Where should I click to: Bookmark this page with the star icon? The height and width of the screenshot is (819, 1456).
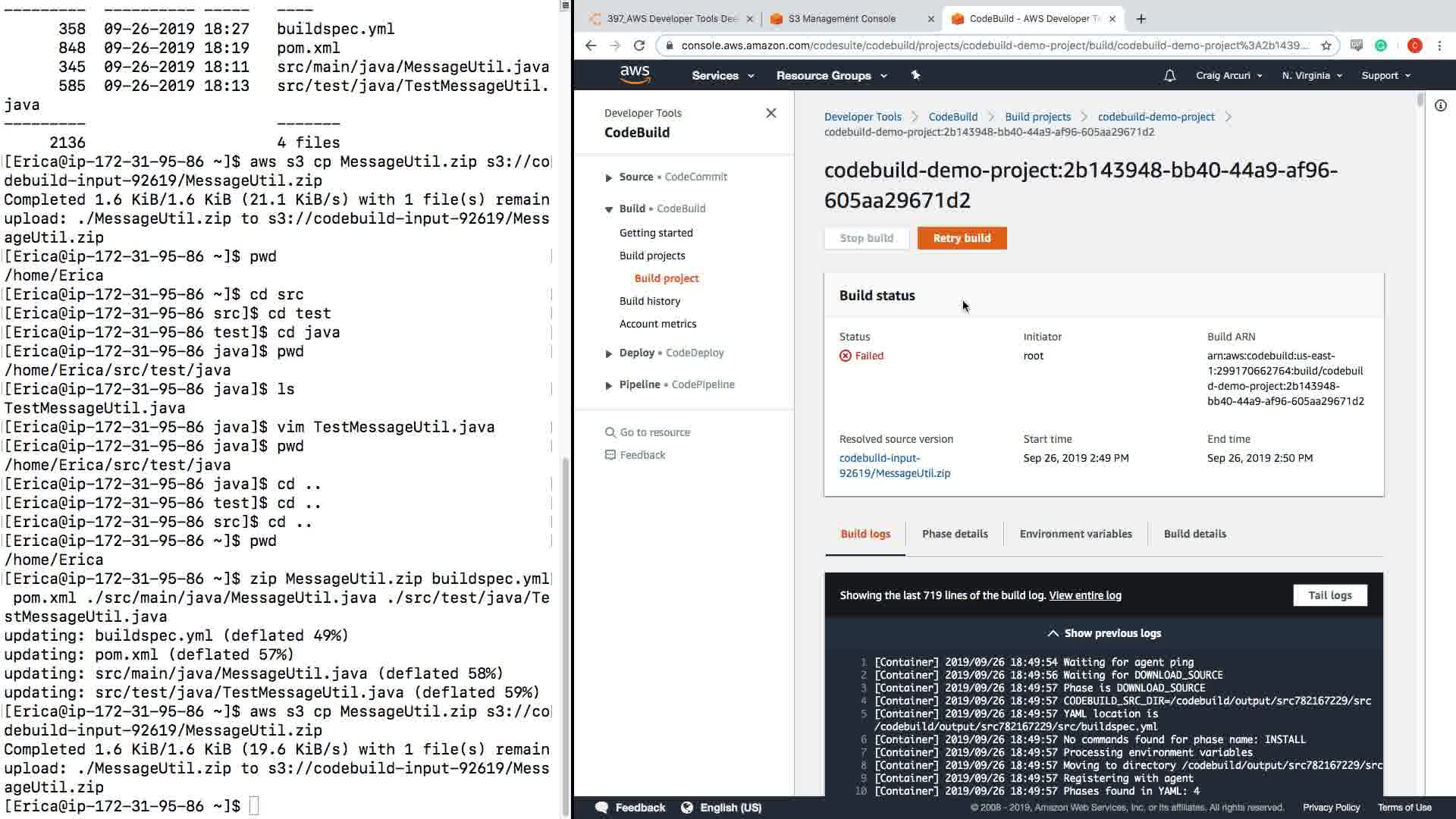pos(1326,45)
